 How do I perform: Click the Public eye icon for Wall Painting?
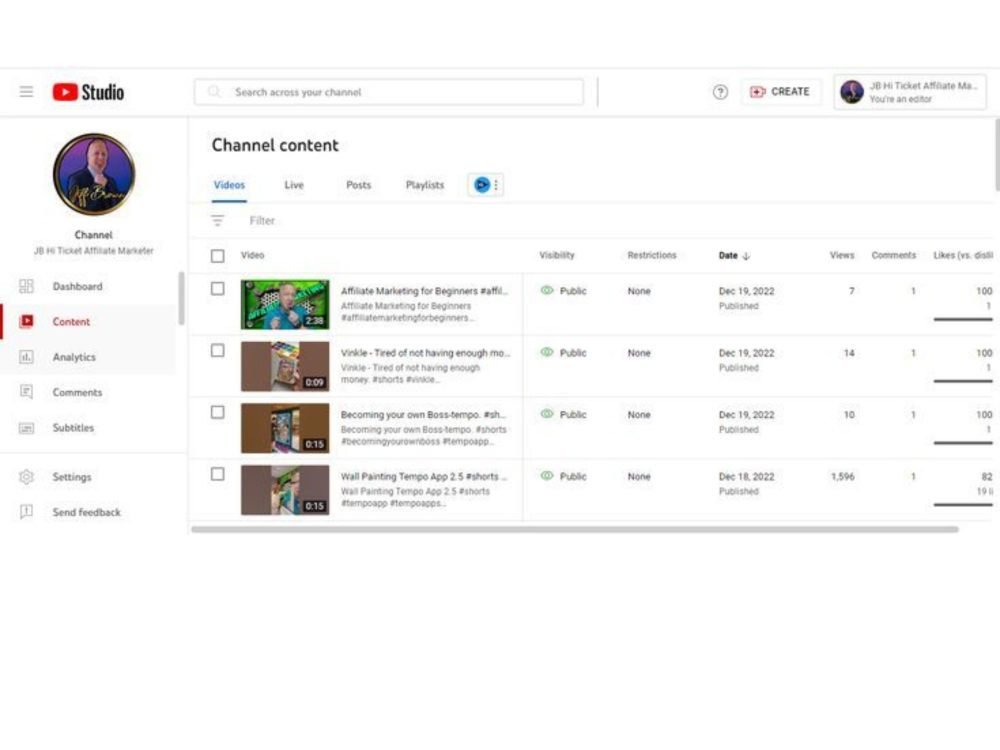547,476
